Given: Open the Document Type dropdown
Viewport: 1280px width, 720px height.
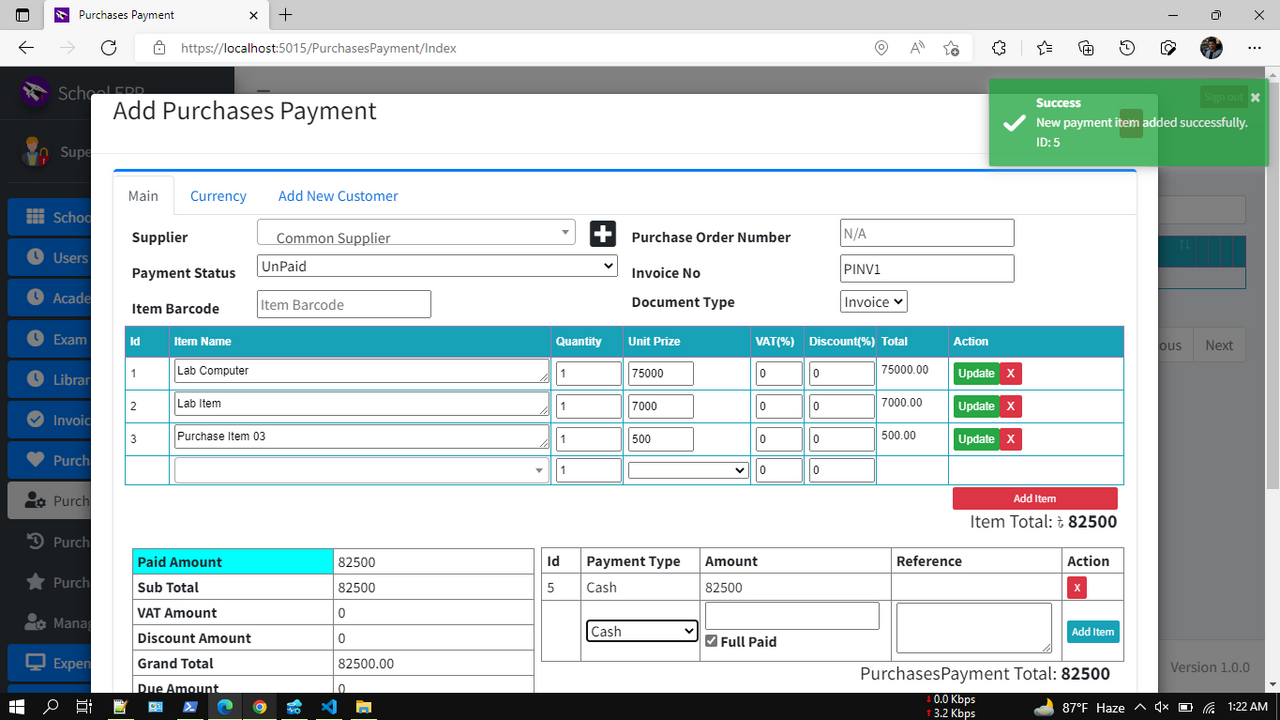Looking at the screenshot, I should click(x=873, y=302).
